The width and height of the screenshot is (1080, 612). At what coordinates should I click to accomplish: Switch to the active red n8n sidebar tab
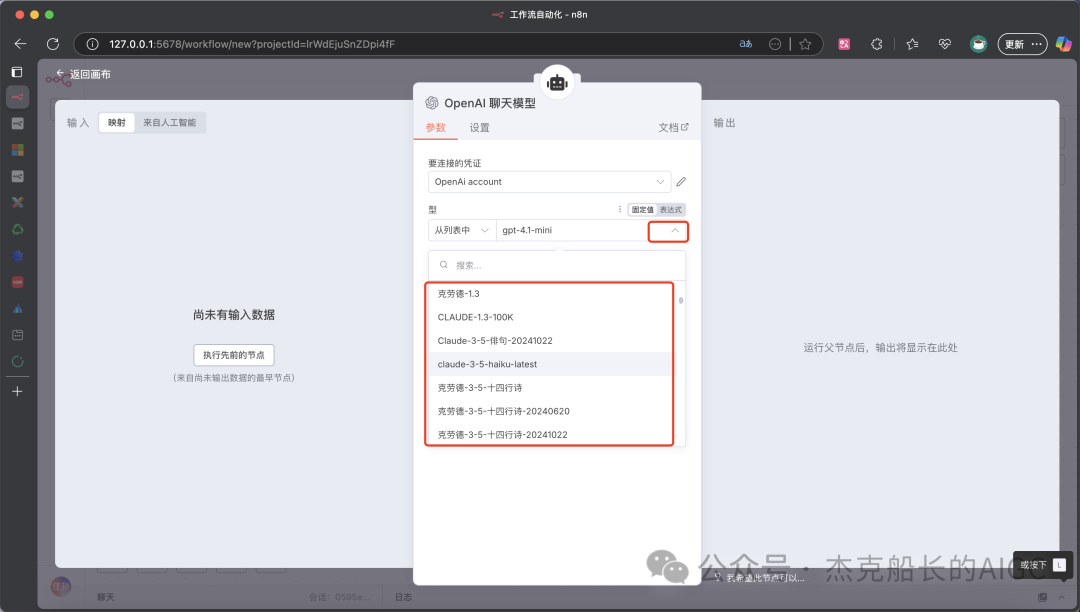[x=18, y=97]
